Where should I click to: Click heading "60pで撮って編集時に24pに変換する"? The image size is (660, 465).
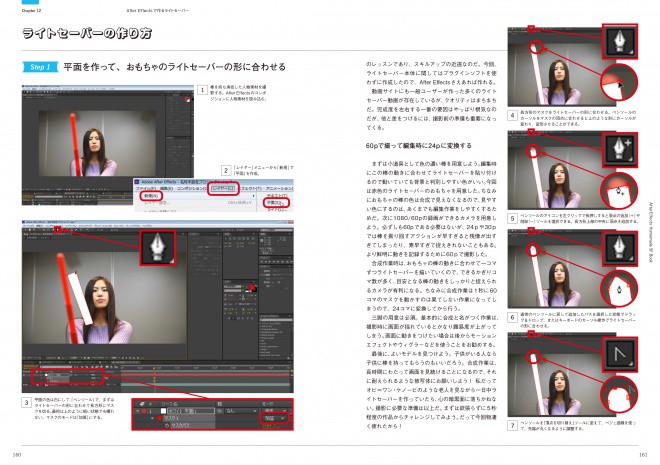point(418,146)
